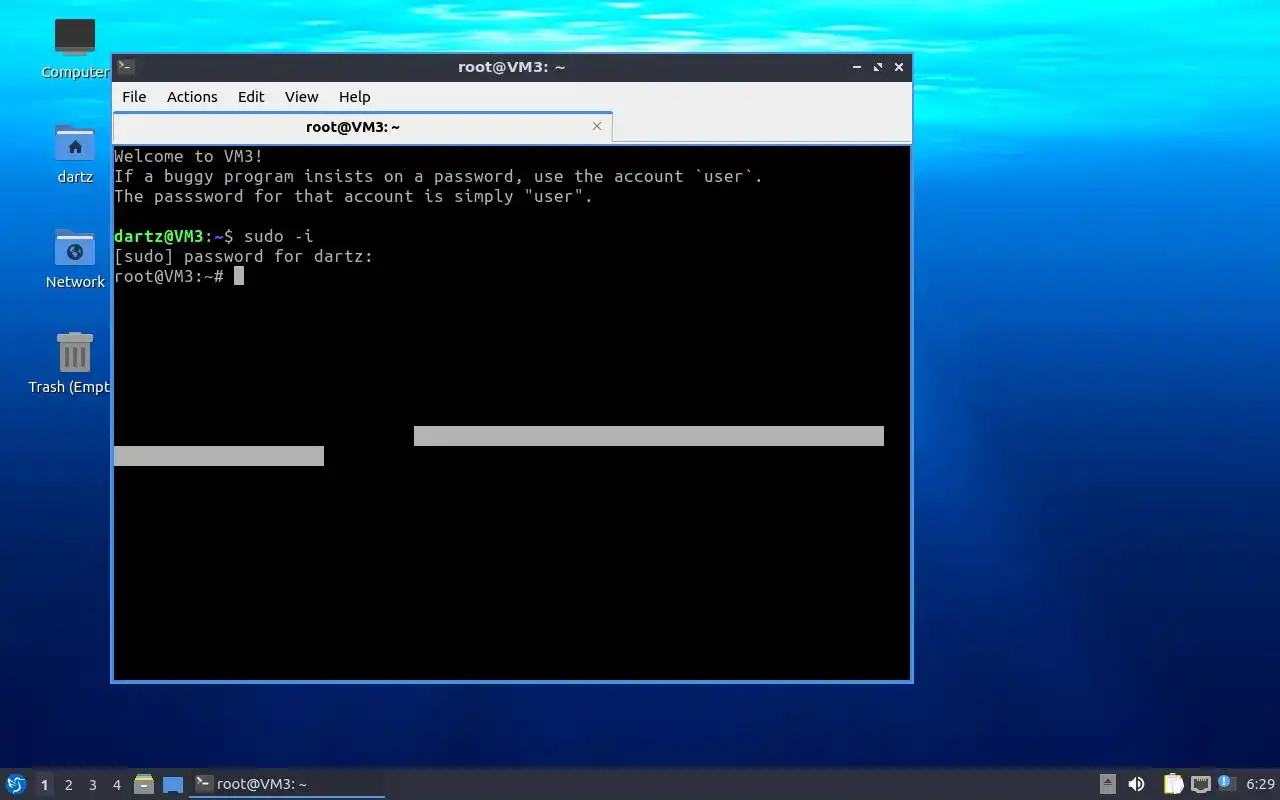Open the removable media eject applet
The height and width of the screenshot is (800, 1280).
click(1107, 784)
